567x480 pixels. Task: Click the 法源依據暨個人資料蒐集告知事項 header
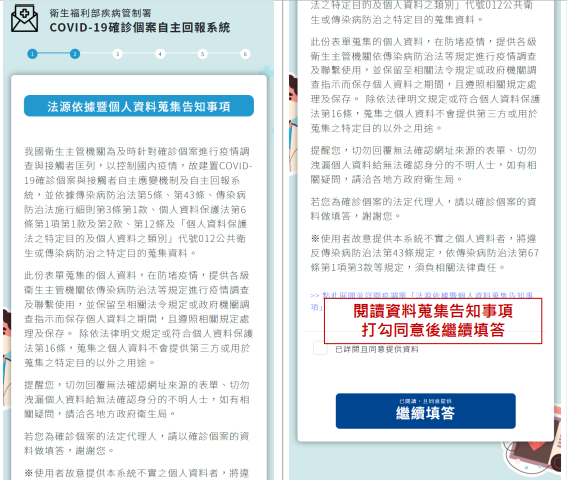pos(139,106)
